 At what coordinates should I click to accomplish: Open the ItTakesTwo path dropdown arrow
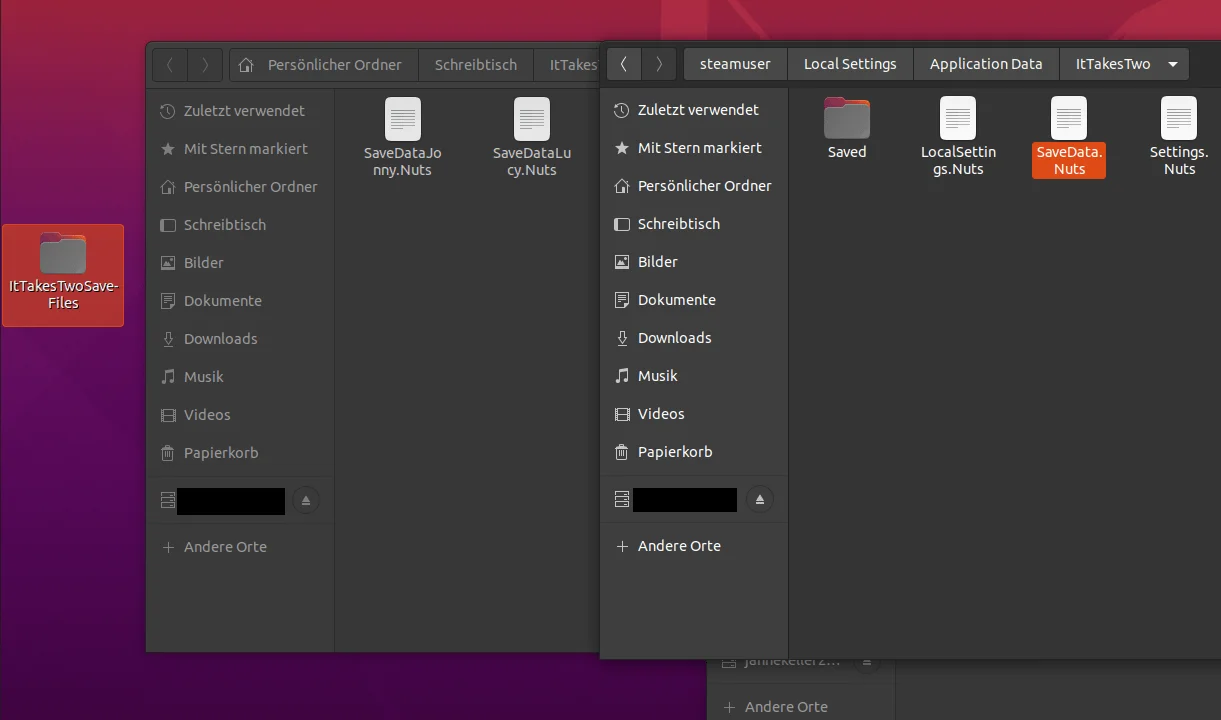(x=1173, y=64)
